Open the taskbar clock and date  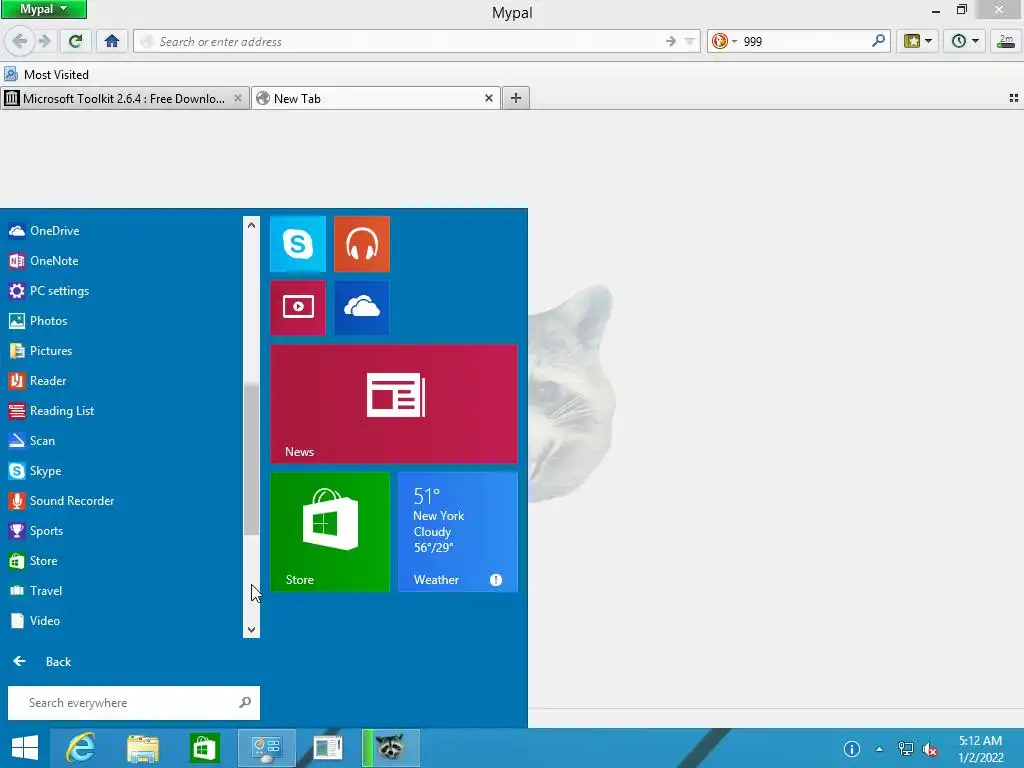point(980,749)
